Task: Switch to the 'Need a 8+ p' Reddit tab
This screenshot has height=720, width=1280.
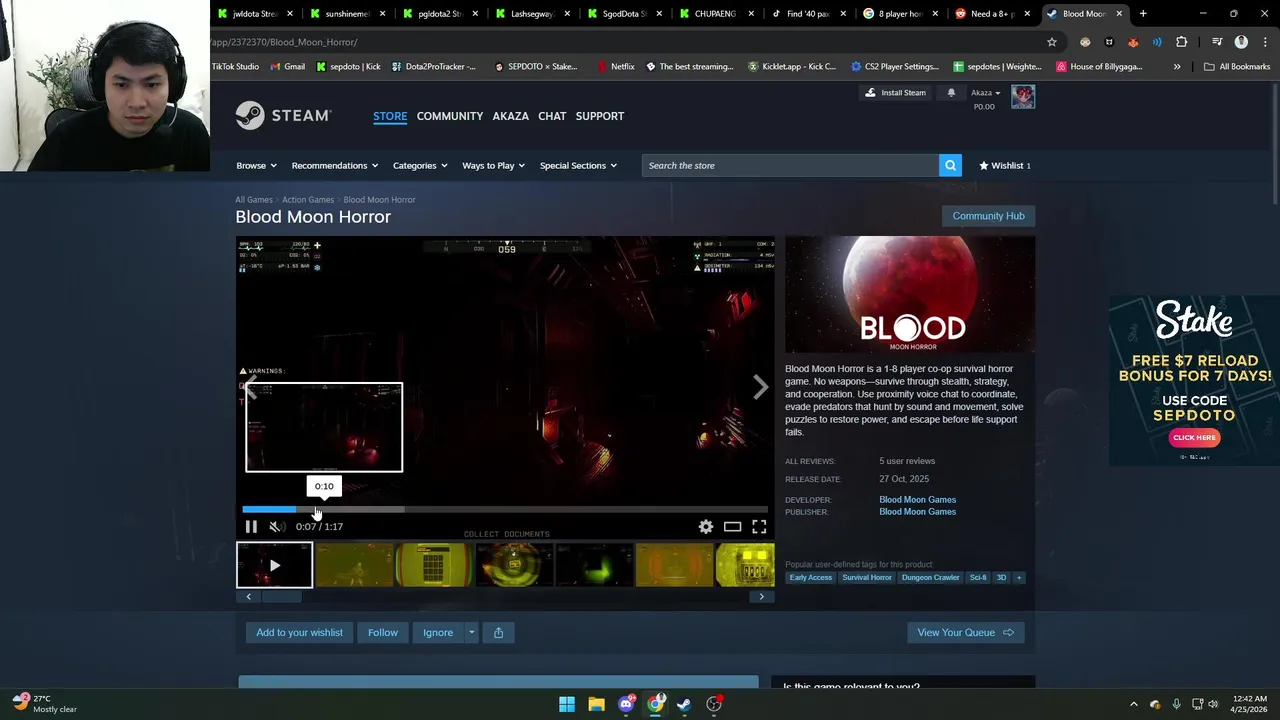Action: tap(992, 14)
